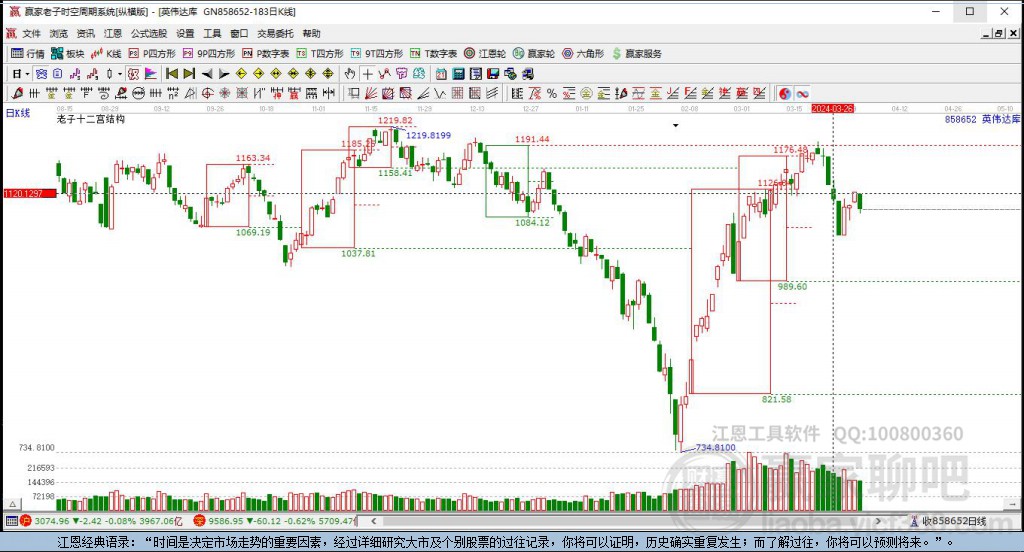The width and height of the screenshot is (1024, 552).
Task: Switch to the K线 chart view
Action: [x=106, y=54]
